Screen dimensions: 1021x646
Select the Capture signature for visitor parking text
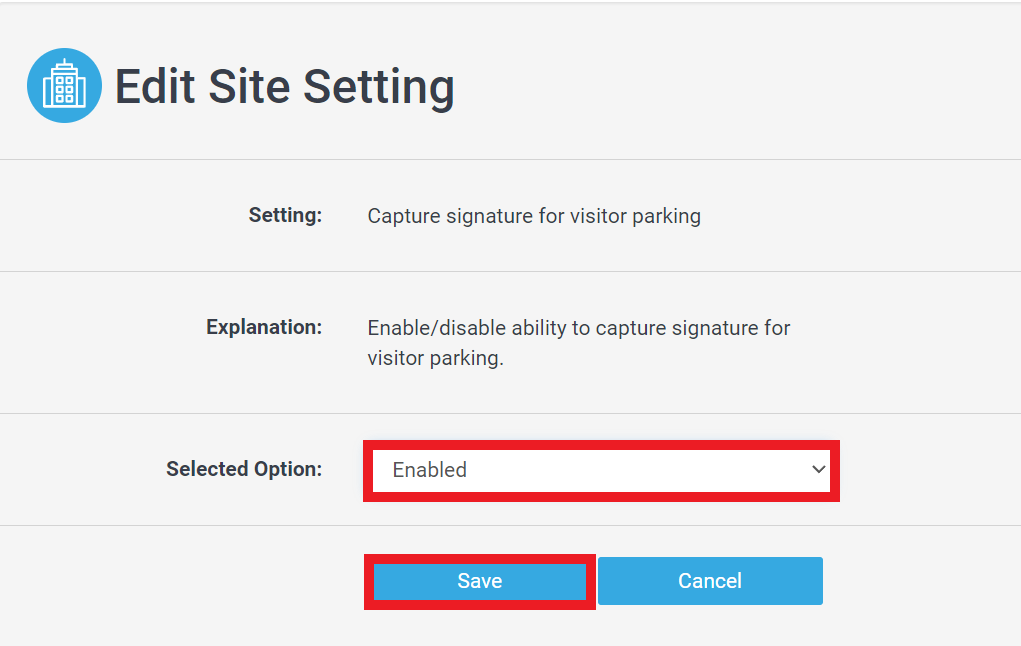pyautogui.click(x=534, y=216)
